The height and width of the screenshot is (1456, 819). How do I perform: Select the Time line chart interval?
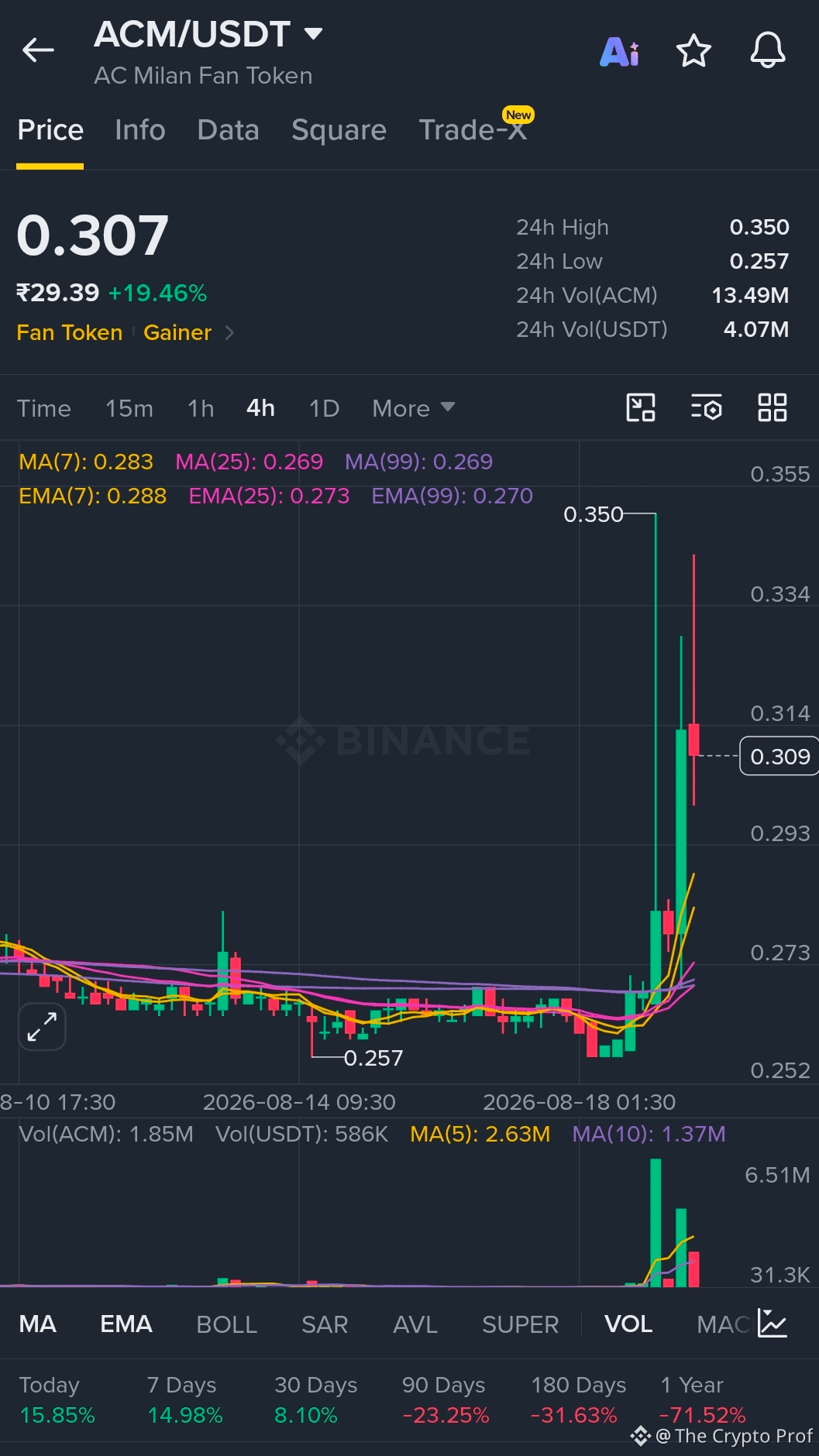tap(44, 408)
